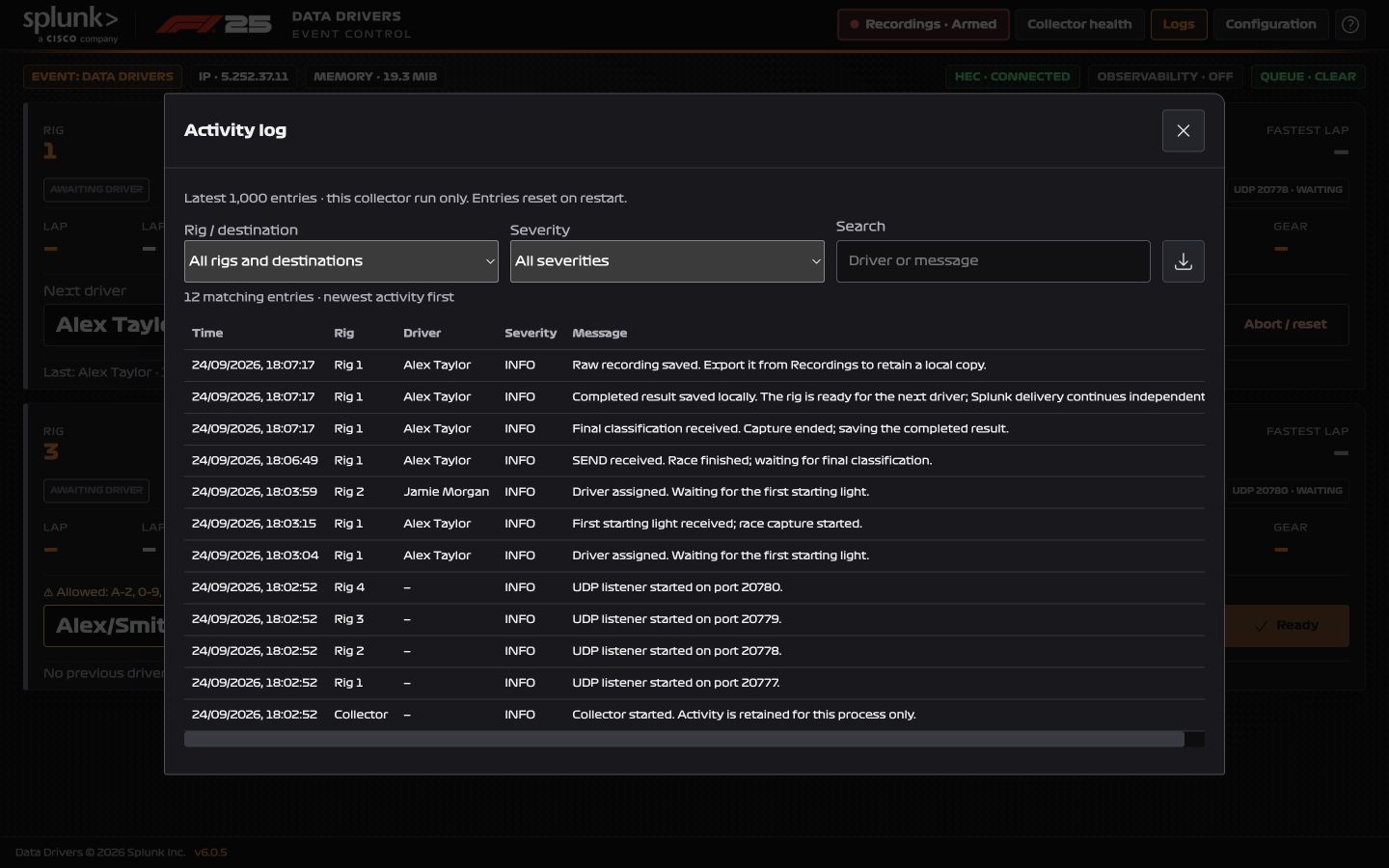Click the horizontal scrollbar under the log table
This screenshot has width=1389, height=868.
pos(684,739)
